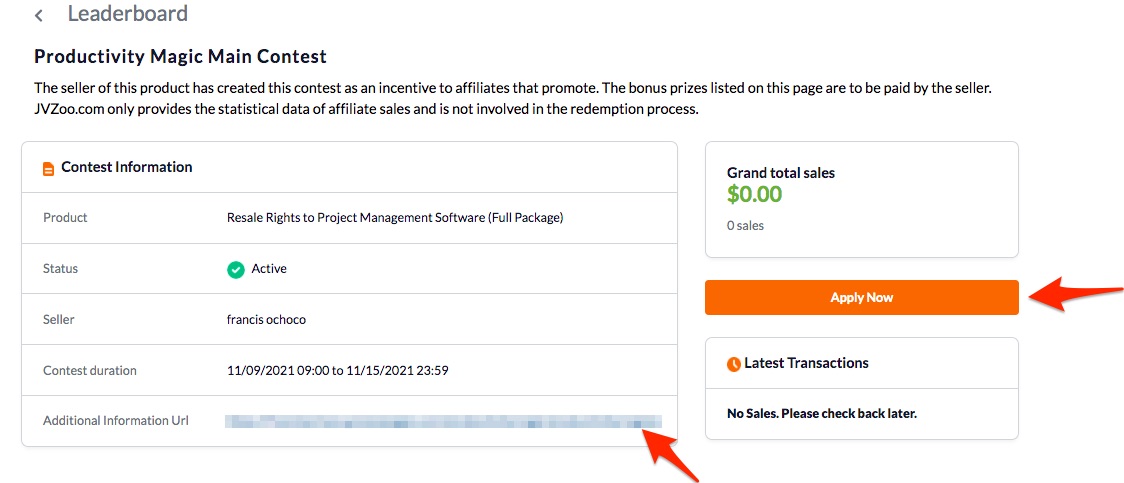
Task: Click the Contest duration row label
Action: click(x=90, y=371)
